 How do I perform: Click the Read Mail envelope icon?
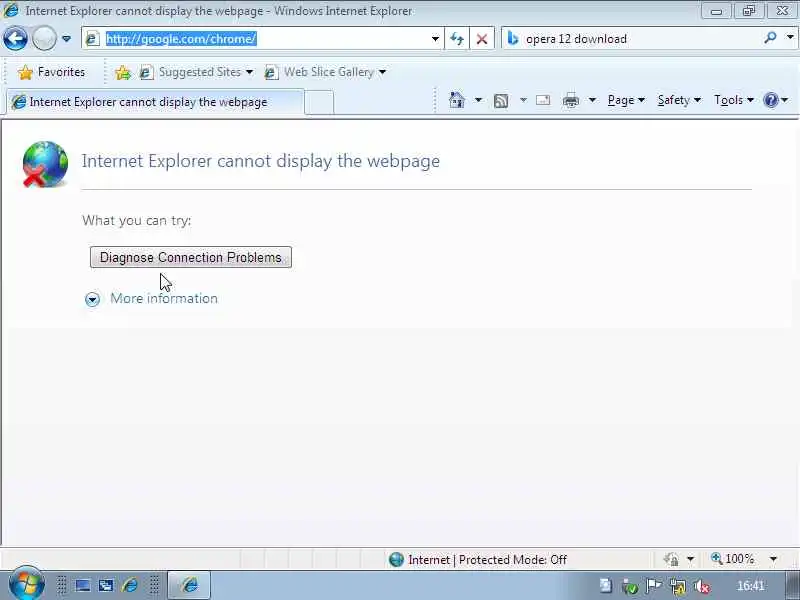tap(543, 100)
